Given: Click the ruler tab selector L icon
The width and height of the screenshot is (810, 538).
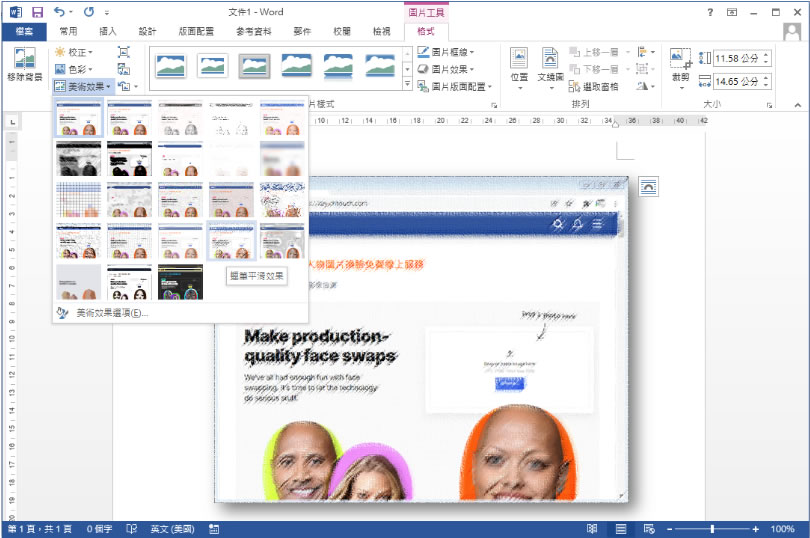Looking at the screenshot, I should tap(12, 122).
